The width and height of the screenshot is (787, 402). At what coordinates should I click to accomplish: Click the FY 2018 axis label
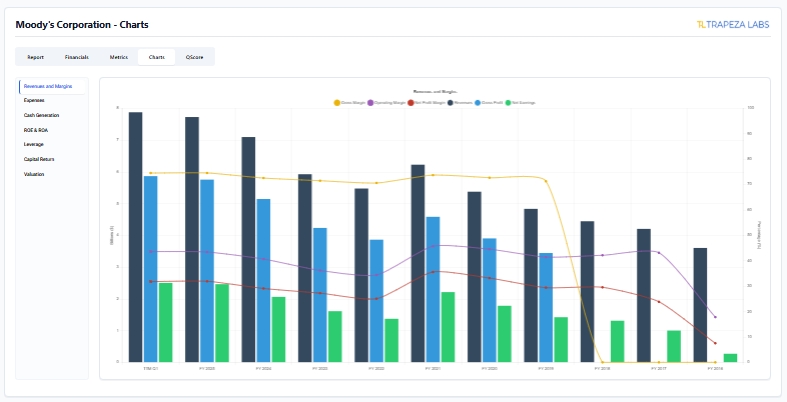tap(602, 368)
